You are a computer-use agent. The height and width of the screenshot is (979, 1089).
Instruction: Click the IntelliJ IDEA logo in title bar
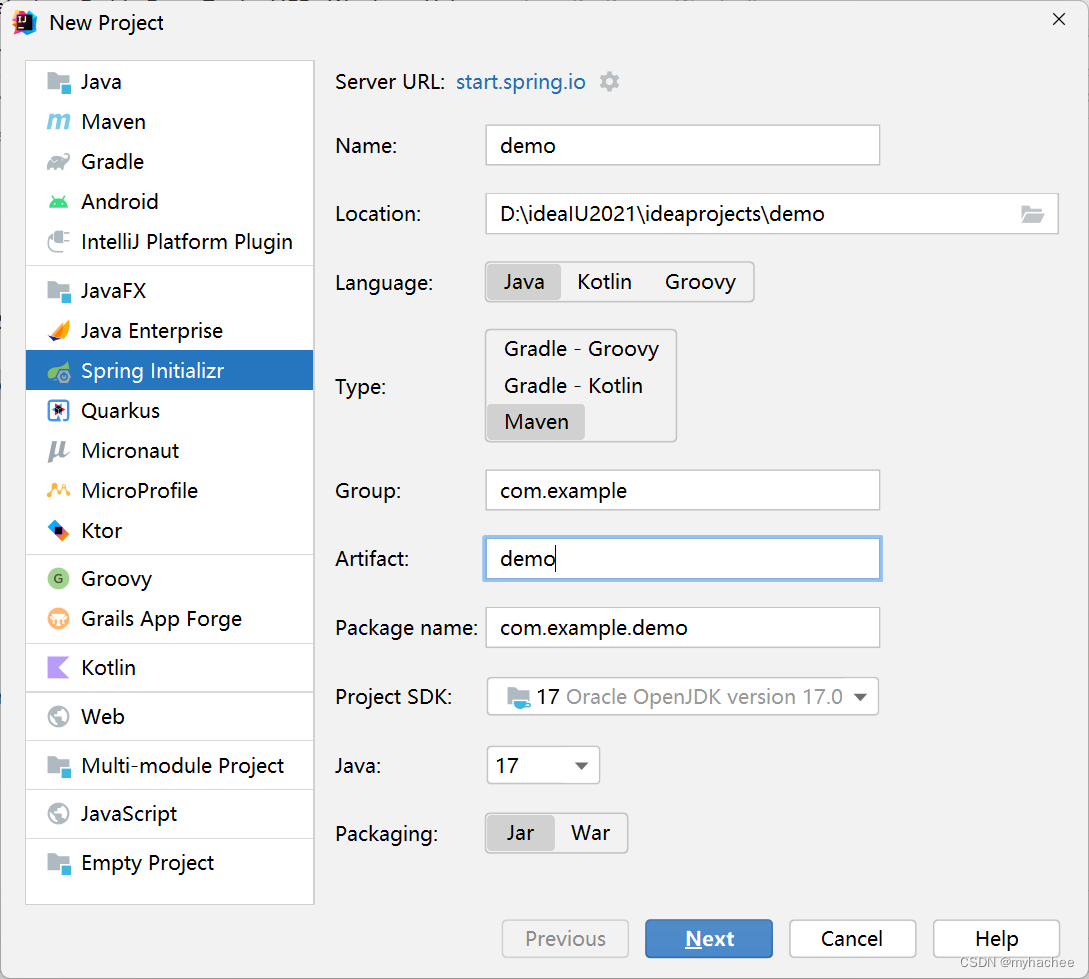point(25,22)
